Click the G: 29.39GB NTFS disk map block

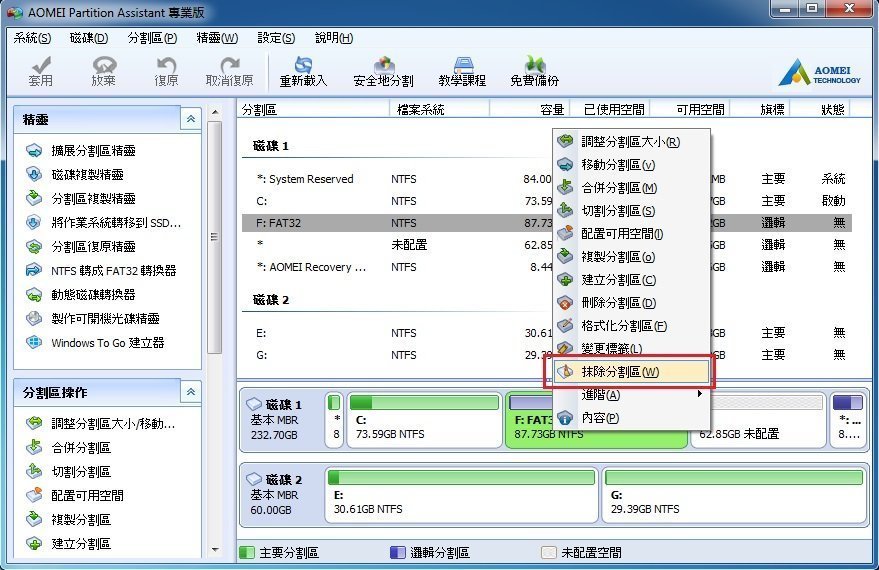(x=734, y=495)
